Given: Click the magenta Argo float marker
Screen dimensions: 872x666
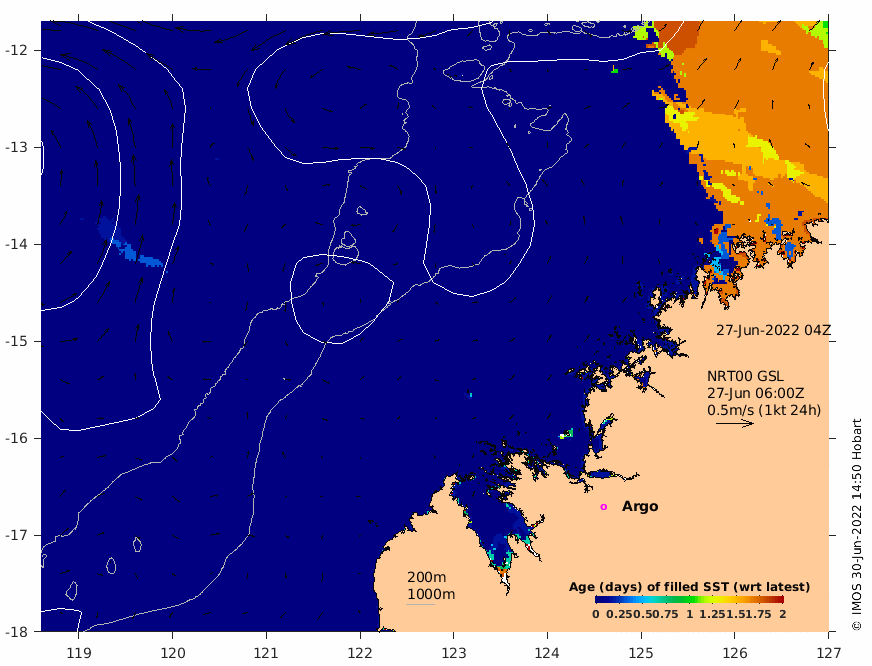Looking at the screenshot, I should (x=603, y=506).
